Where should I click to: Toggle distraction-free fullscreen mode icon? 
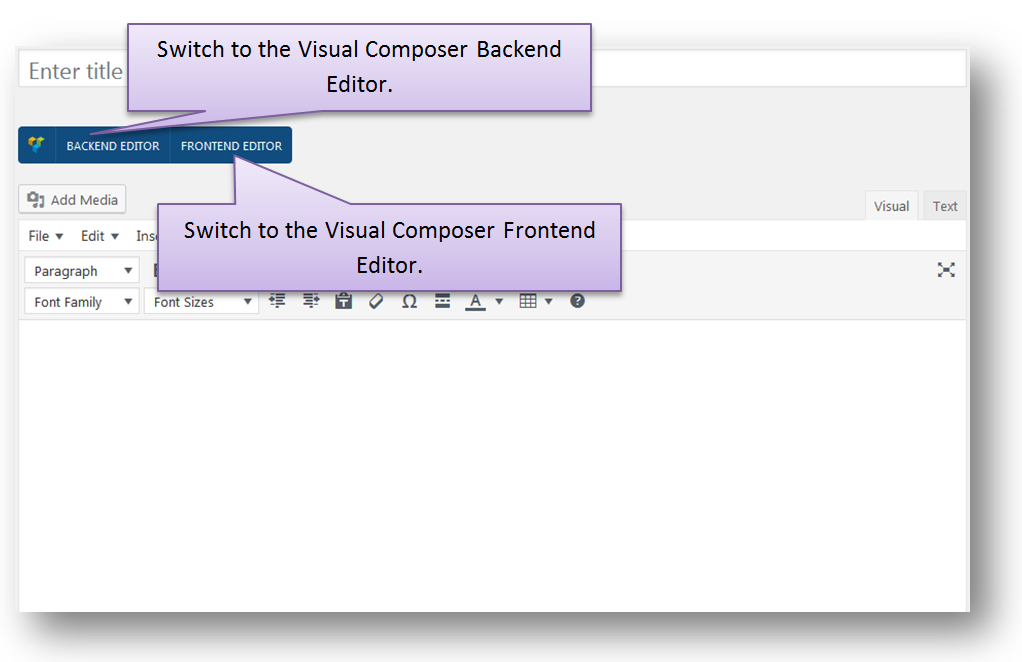tap(946, 269)
